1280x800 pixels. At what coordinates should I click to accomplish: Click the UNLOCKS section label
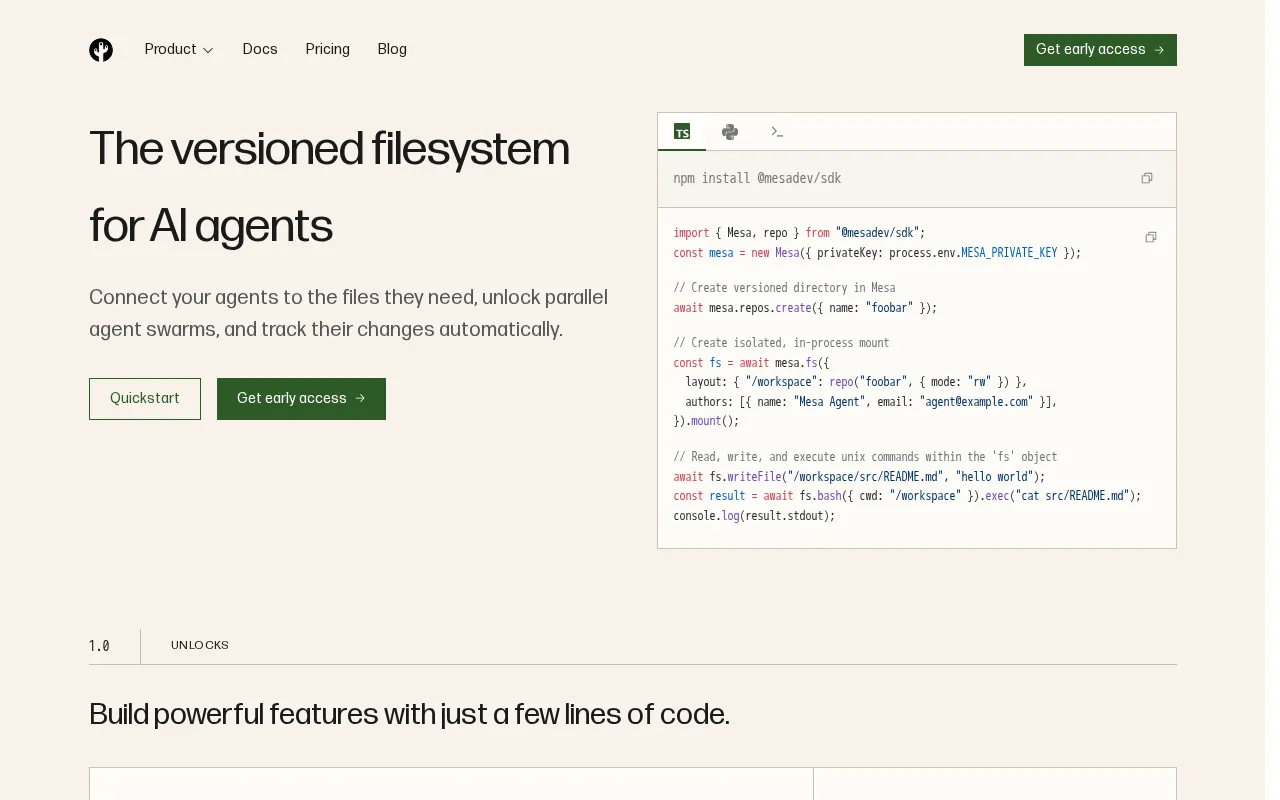(x=200, y=645)
